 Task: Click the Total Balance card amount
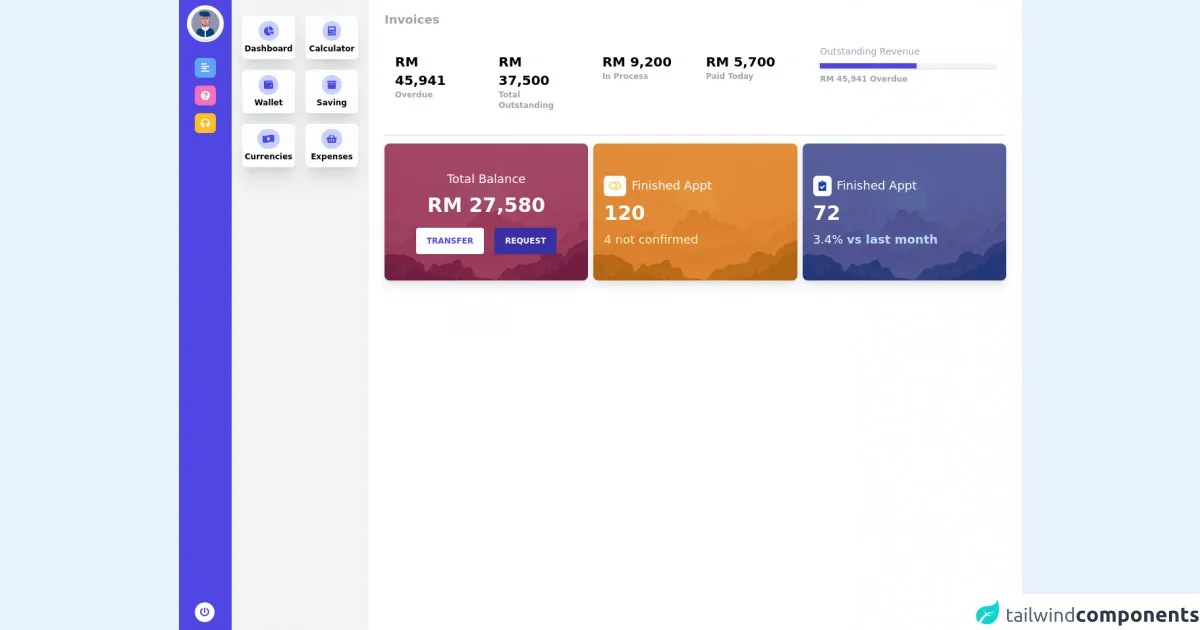[x=486, y=205]
